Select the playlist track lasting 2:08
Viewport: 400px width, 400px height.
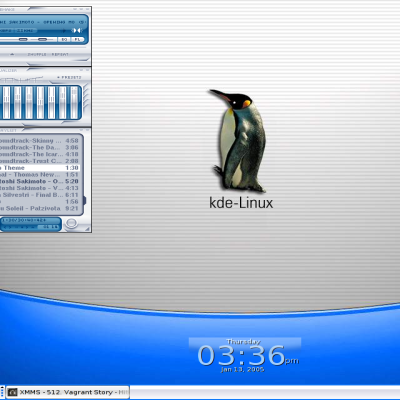[x=39, y=161]
